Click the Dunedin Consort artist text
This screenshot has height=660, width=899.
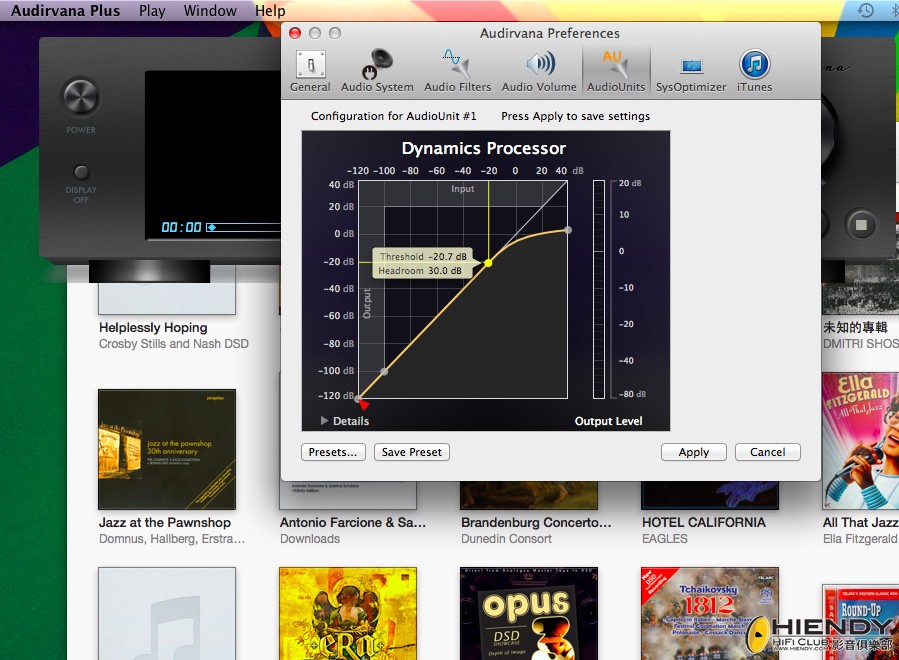coord(506,538)
